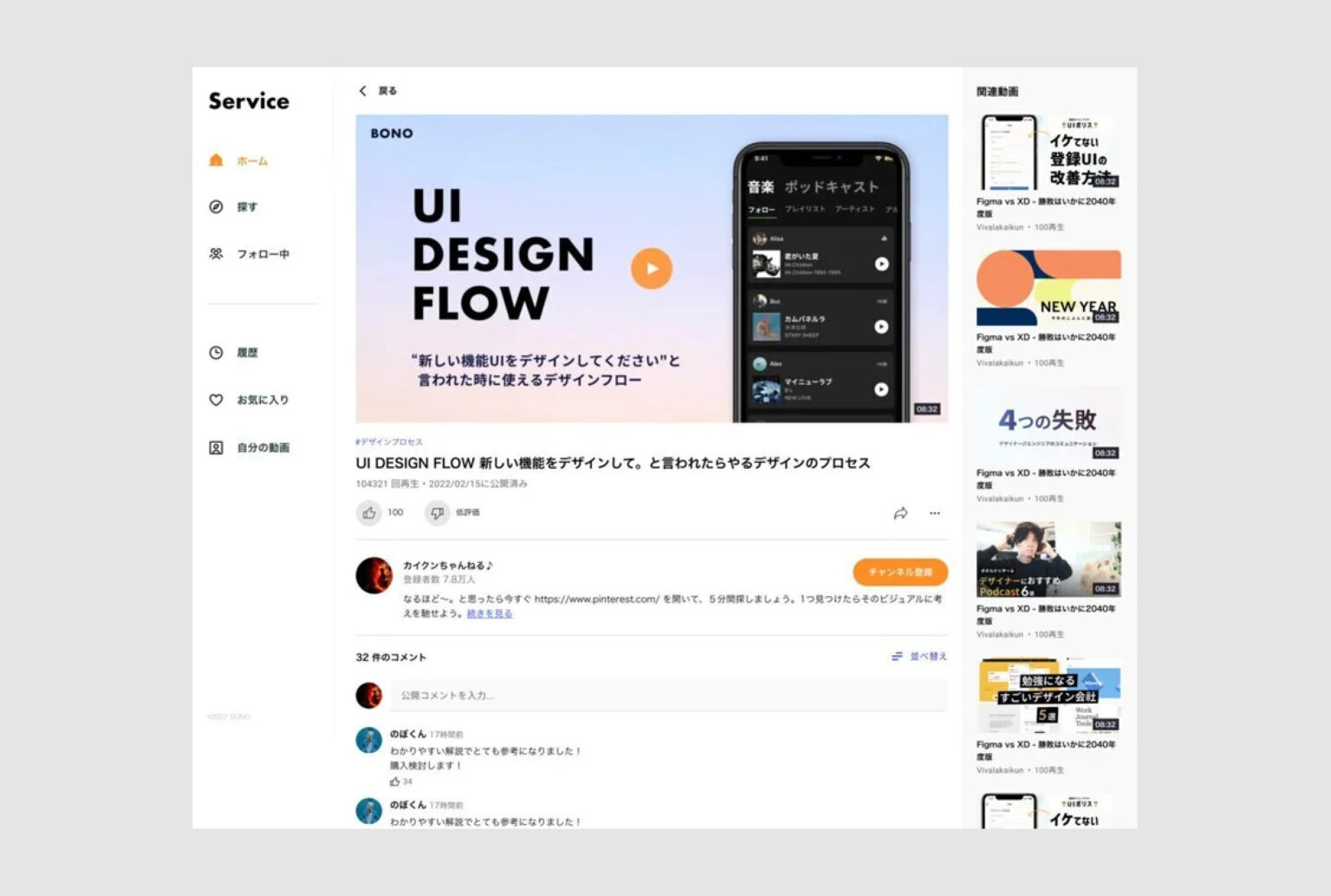Open 履歴 using the clock icon

click(214, 353)
